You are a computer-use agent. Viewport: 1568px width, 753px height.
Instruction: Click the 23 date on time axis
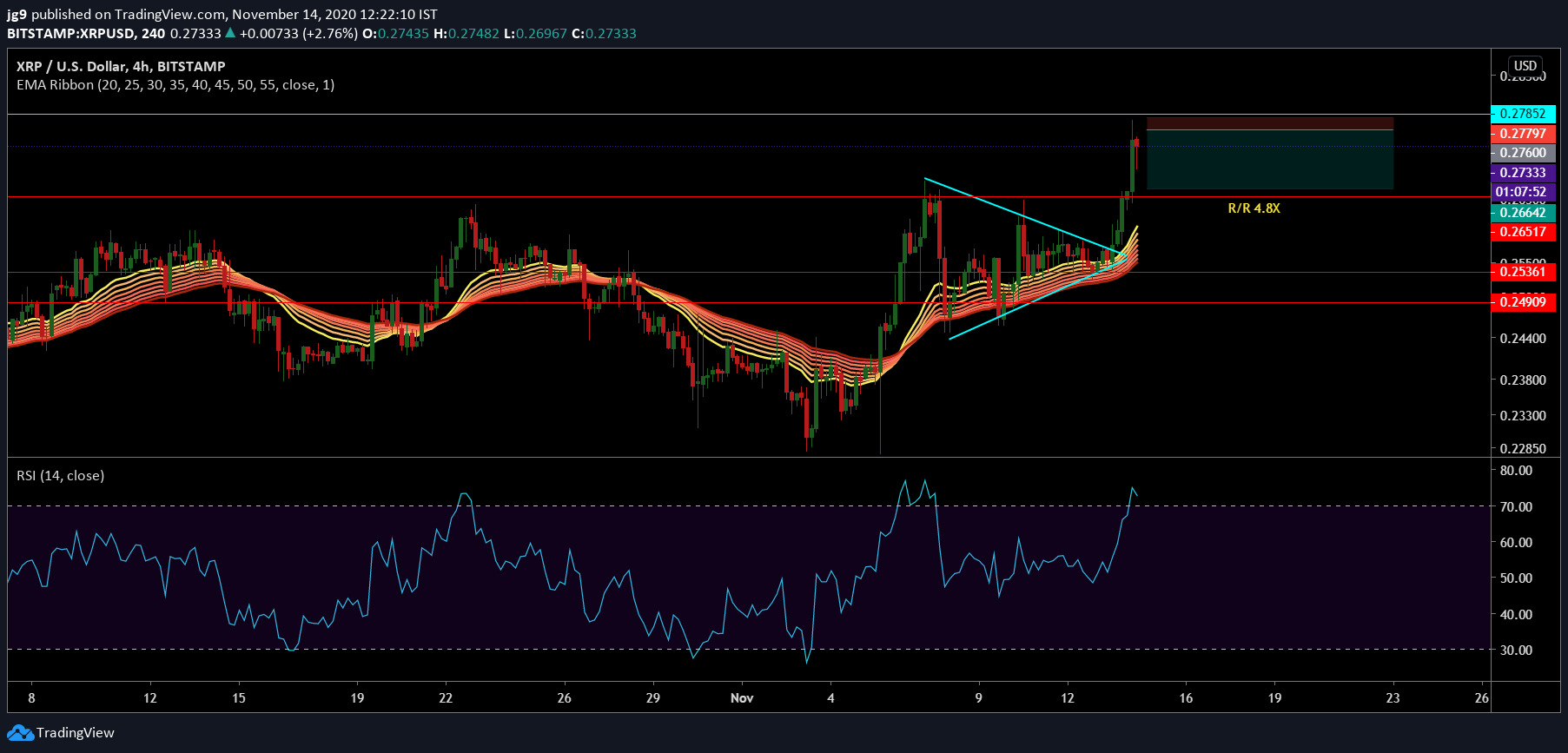1393,698
